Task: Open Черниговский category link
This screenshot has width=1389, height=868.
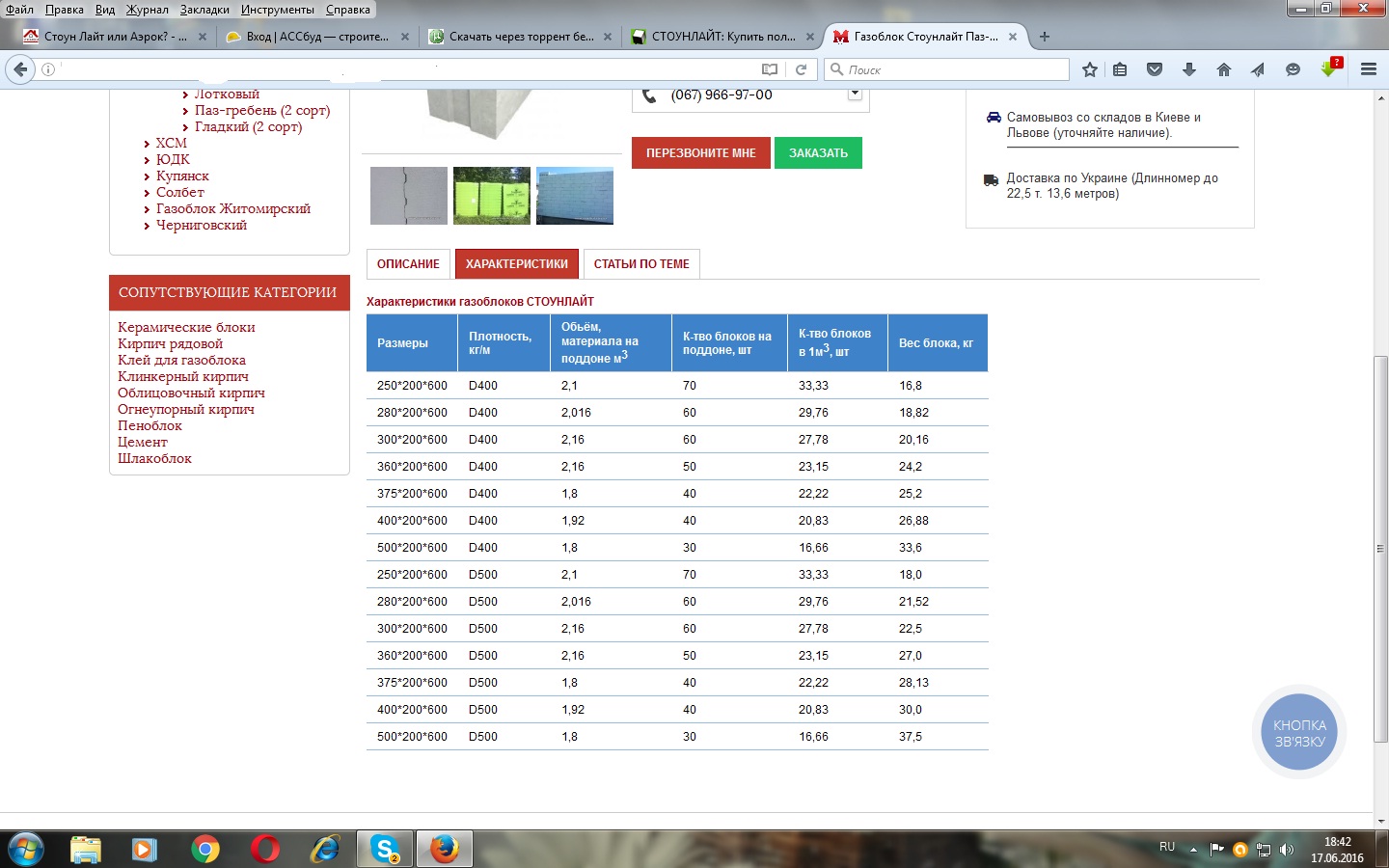Action: click(x=202, y=225)
